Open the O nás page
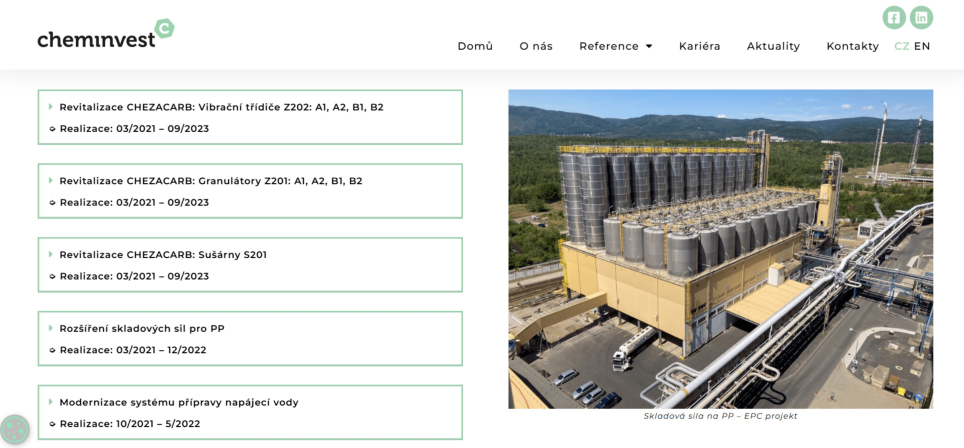The image size is (964, 448). [536, 46]
